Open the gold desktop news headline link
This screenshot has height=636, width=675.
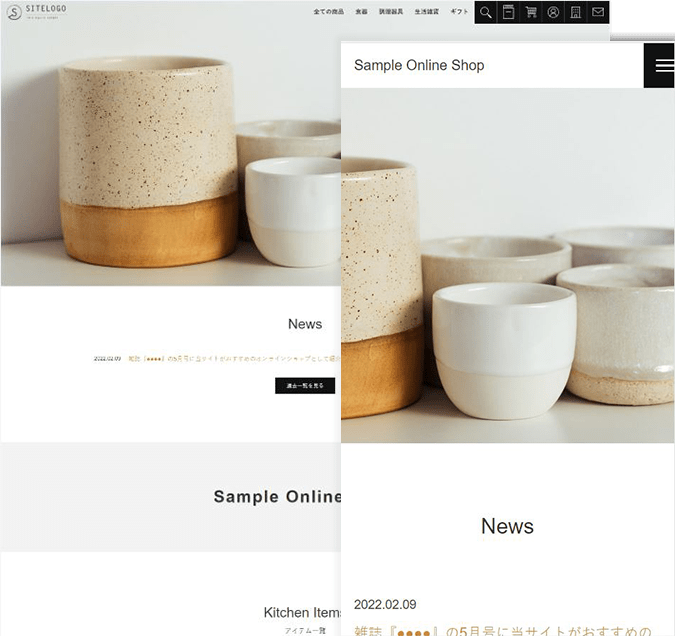tap(234, 358)
